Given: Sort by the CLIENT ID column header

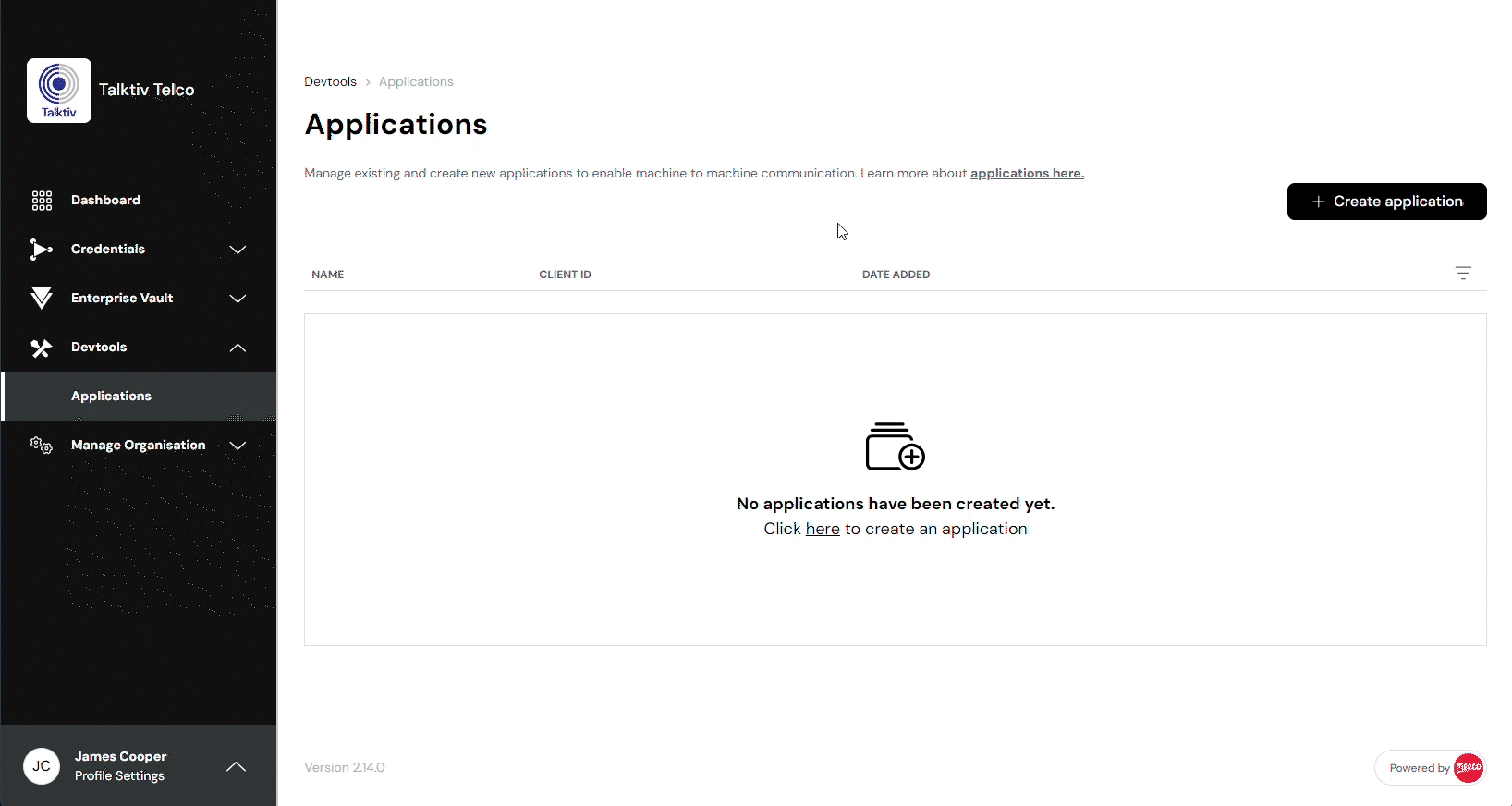Looking at the screenshot, I should [x=565, y=275].
